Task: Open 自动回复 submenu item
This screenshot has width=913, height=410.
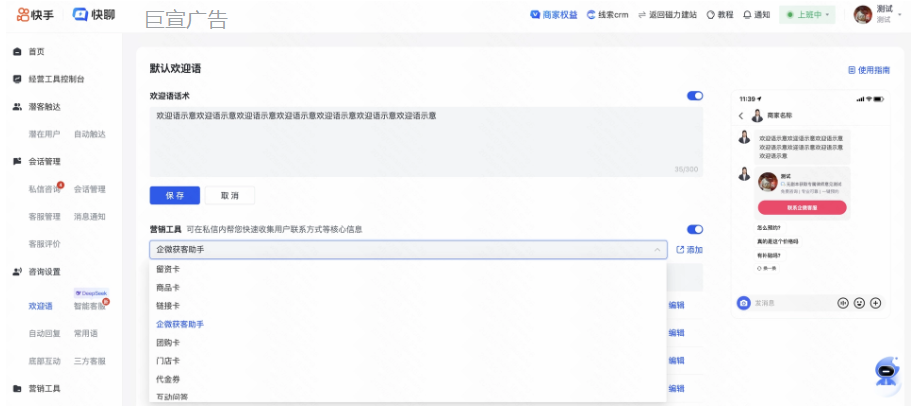Action: tap(44, 334)
